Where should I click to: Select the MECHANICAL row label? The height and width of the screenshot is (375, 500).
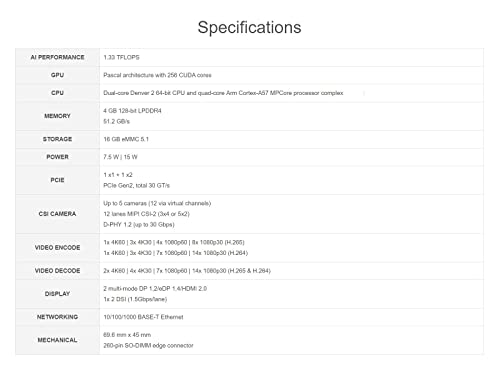(57, 340)
